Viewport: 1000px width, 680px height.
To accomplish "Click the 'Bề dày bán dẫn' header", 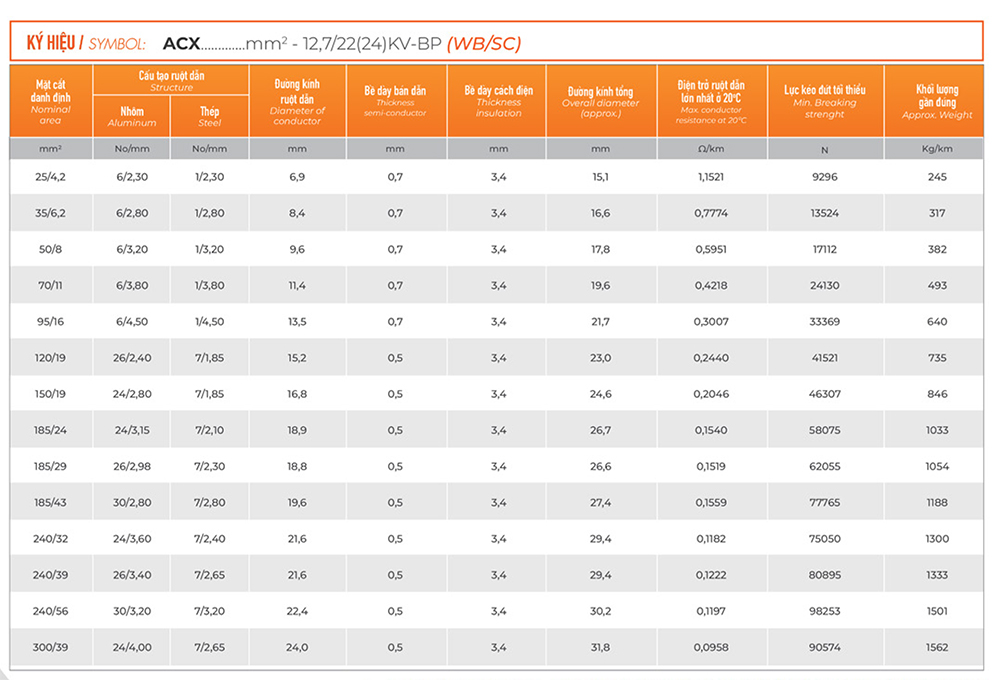I will (396, 100).
